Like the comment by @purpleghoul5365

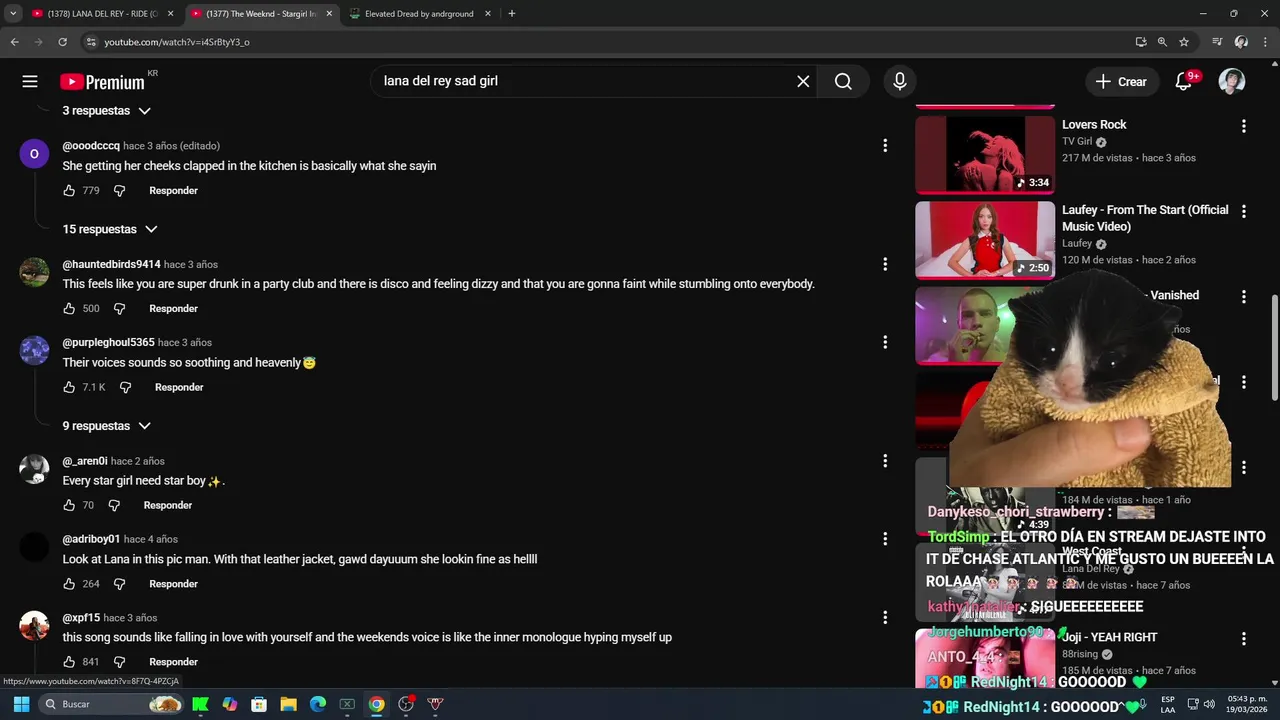tap(69, 387)
